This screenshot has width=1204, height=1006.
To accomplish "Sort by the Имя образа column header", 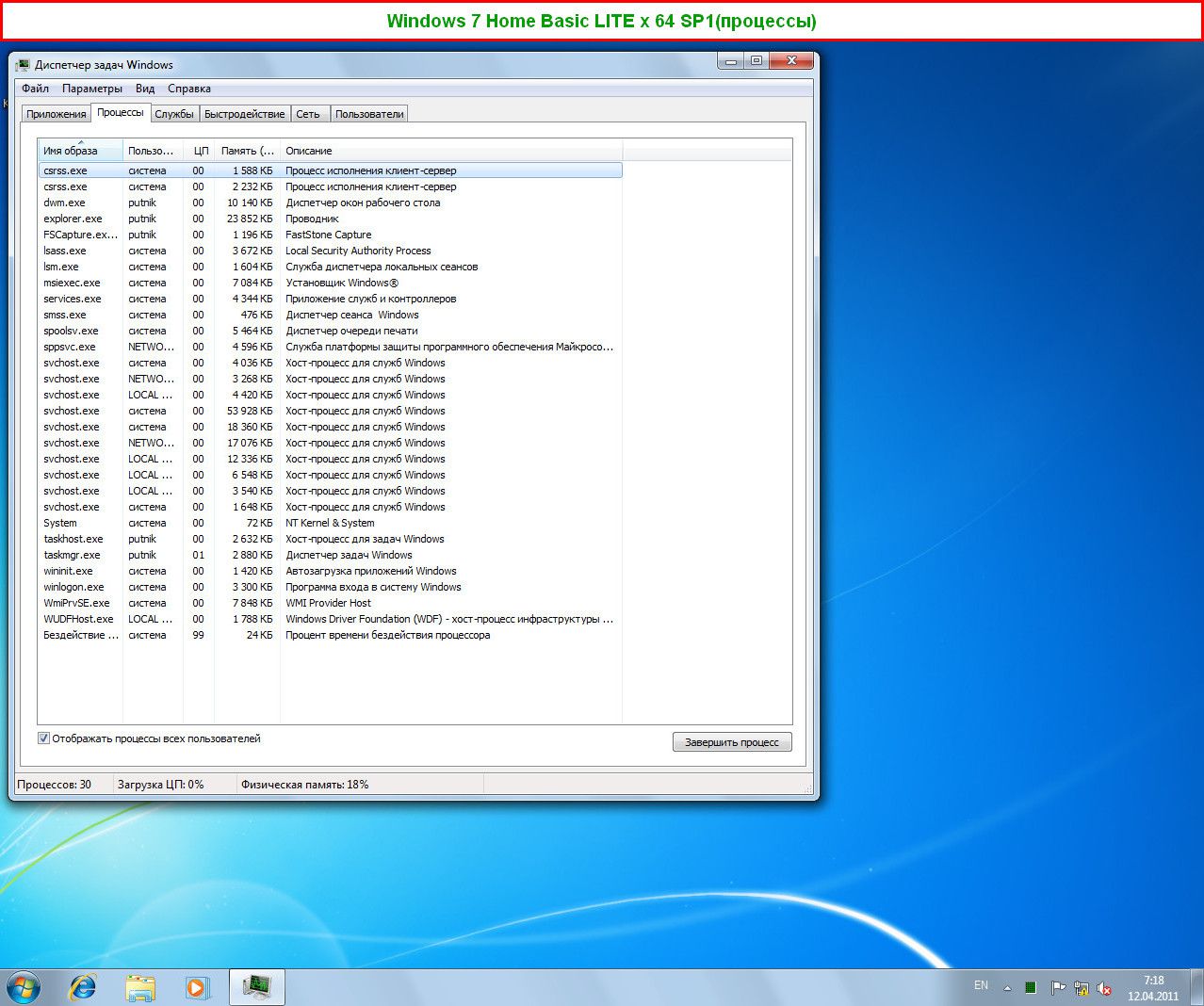I will pos(80,151).
